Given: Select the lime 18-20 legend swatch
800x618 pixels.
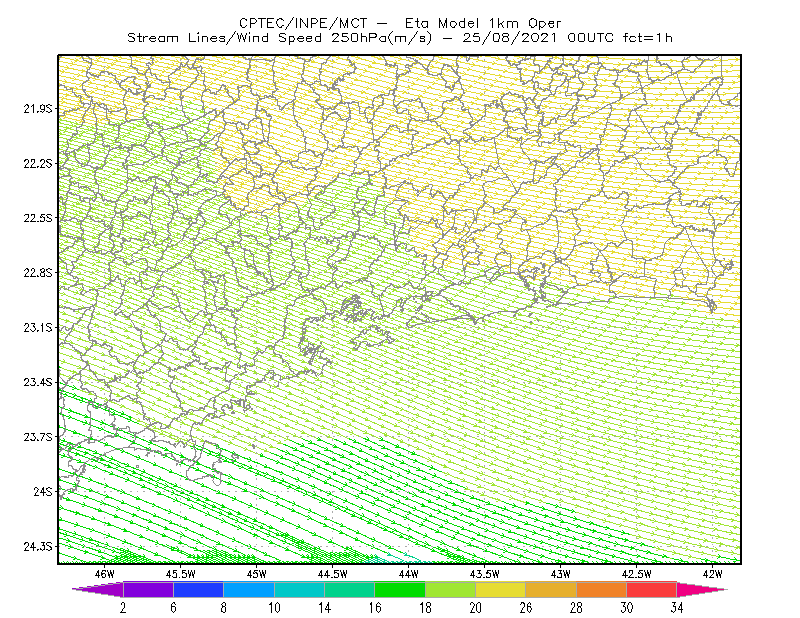Looking at the screenshot, I should (451, 589).
